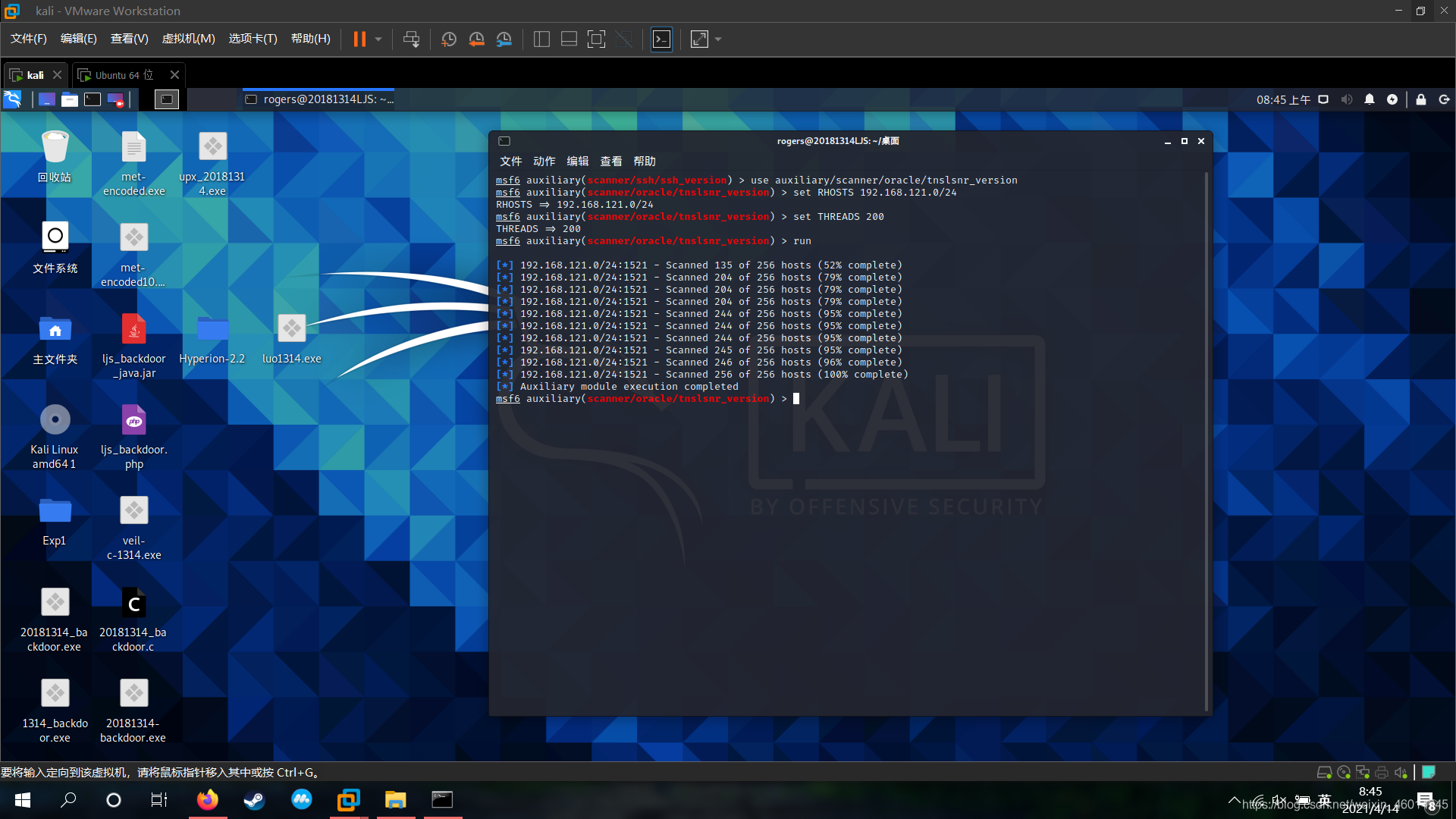The height and width of the screenshot is (819, 1456).
Task: Toggle the thumbnail bar view icon
Action: pos(569,39)
